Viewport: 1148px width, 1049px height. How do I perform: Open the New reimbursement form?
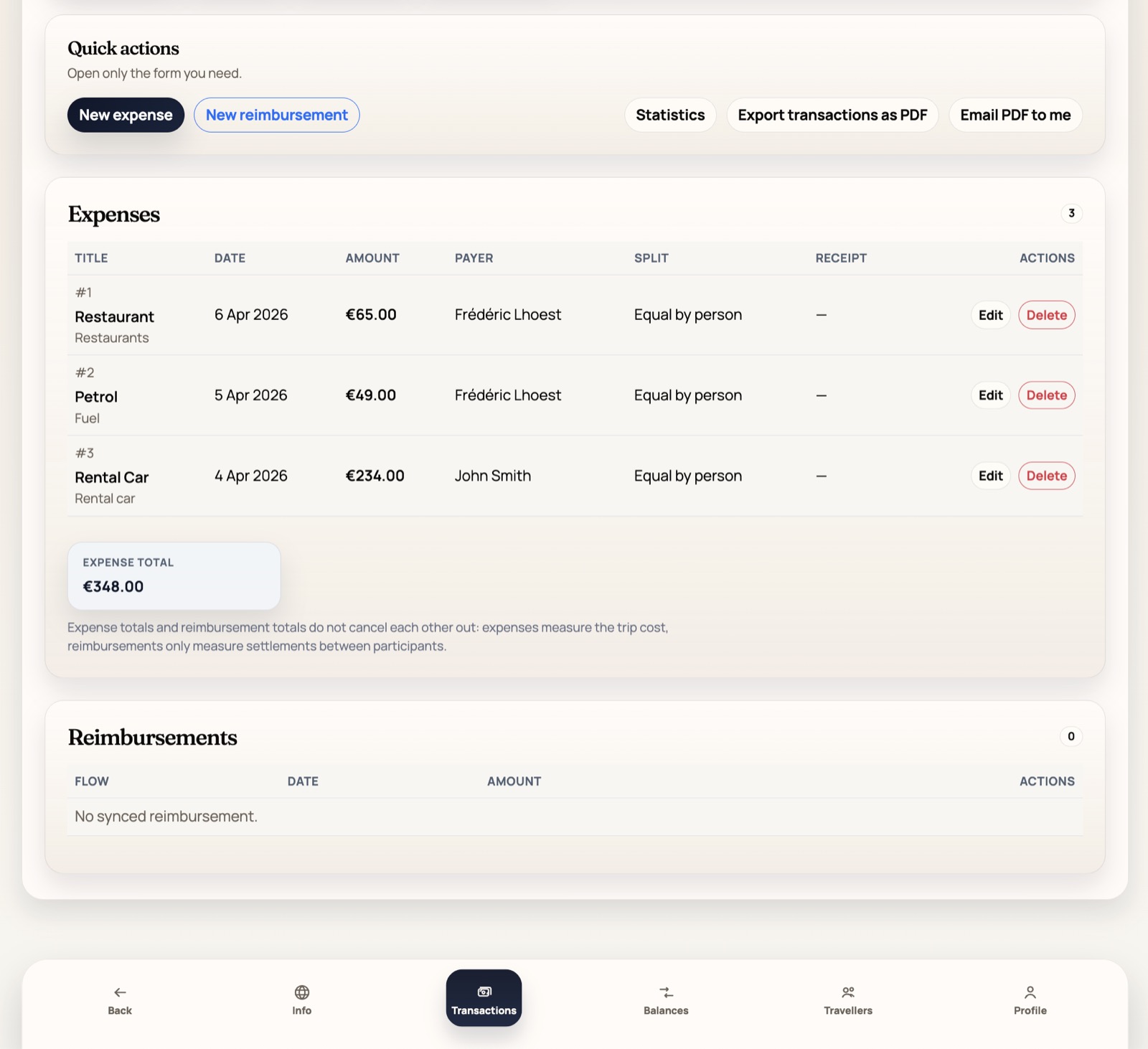click(x=276, y=115)
